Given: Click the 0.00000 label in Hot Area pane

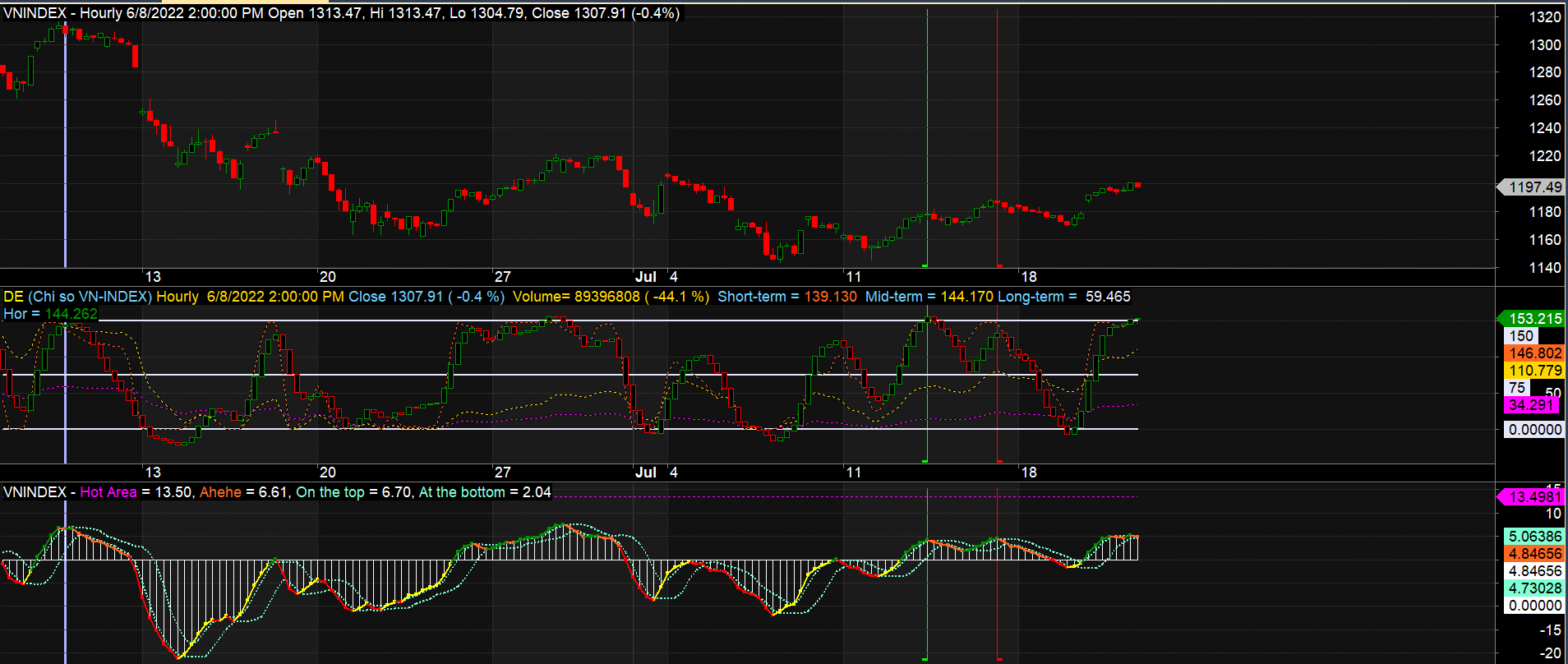Looking at the screenshot, I should tap(1534, 605).
